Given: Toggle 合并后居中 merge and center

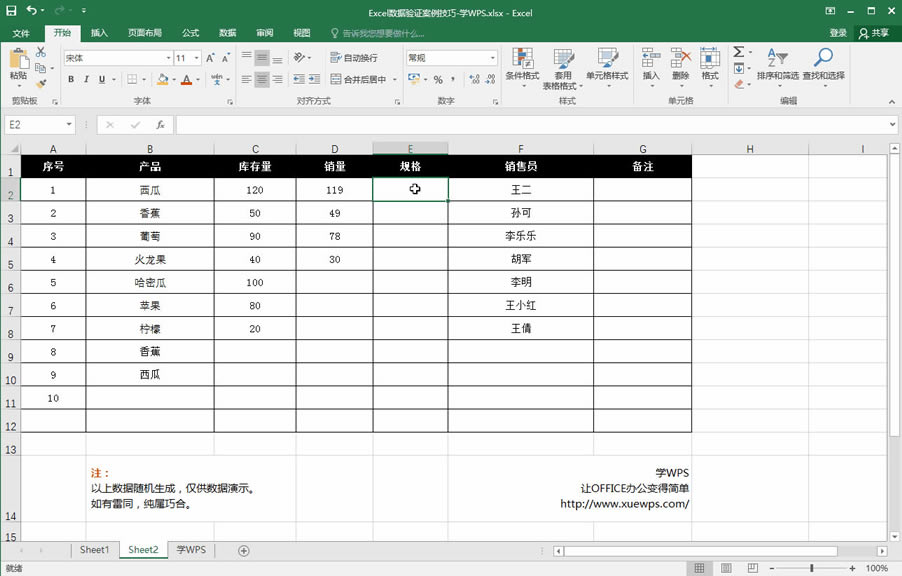Looking at the screenshot, I should tap(357, 78).
